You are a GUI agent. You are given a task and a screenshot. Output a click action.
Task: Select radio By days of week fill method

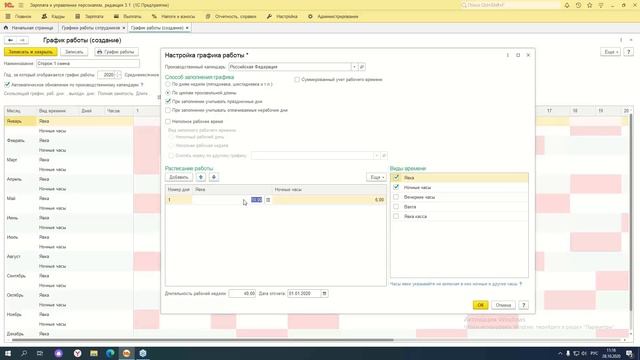168,84
